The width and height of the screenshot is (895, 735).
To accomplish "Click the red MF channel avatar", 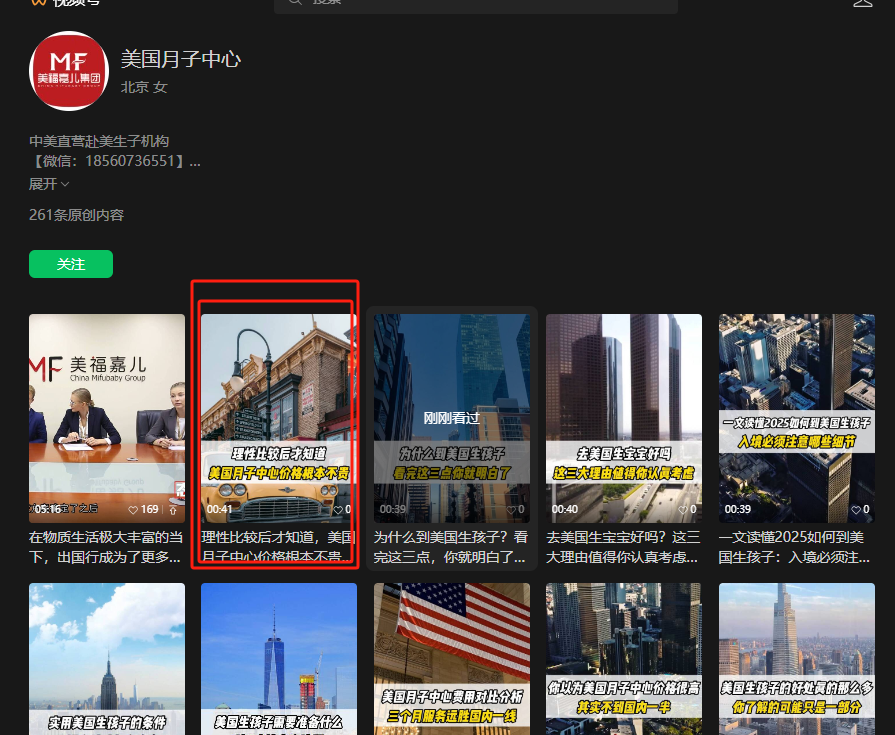I will point(69,71).
